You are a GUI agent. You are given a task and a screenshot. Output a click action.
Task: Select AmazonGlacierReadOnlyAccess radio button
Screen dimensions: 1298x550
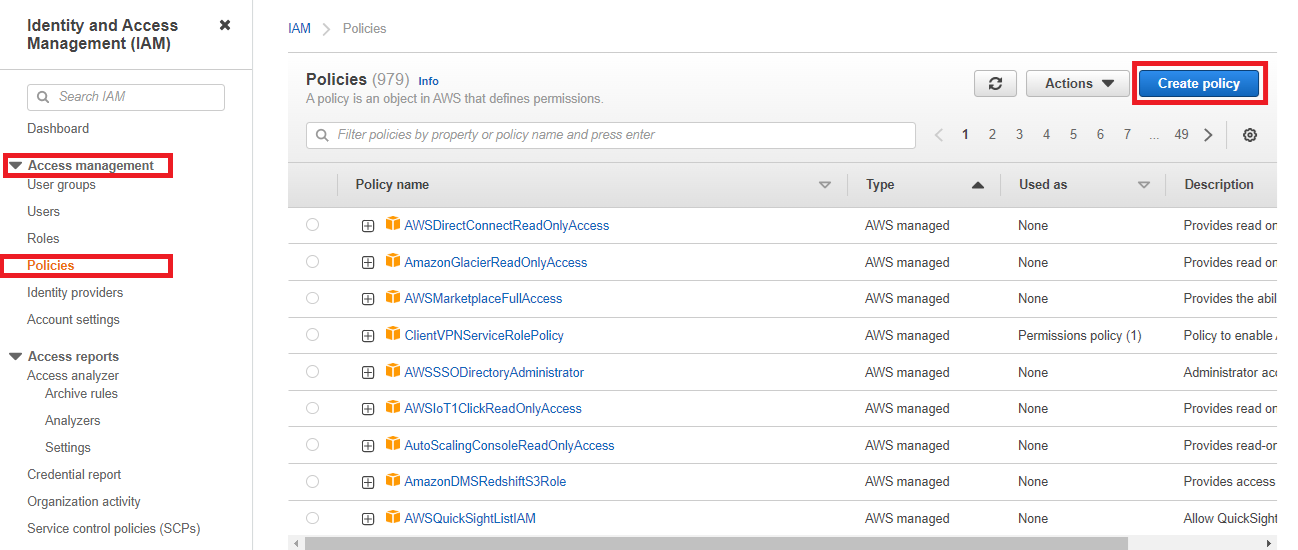pos(313,262)
